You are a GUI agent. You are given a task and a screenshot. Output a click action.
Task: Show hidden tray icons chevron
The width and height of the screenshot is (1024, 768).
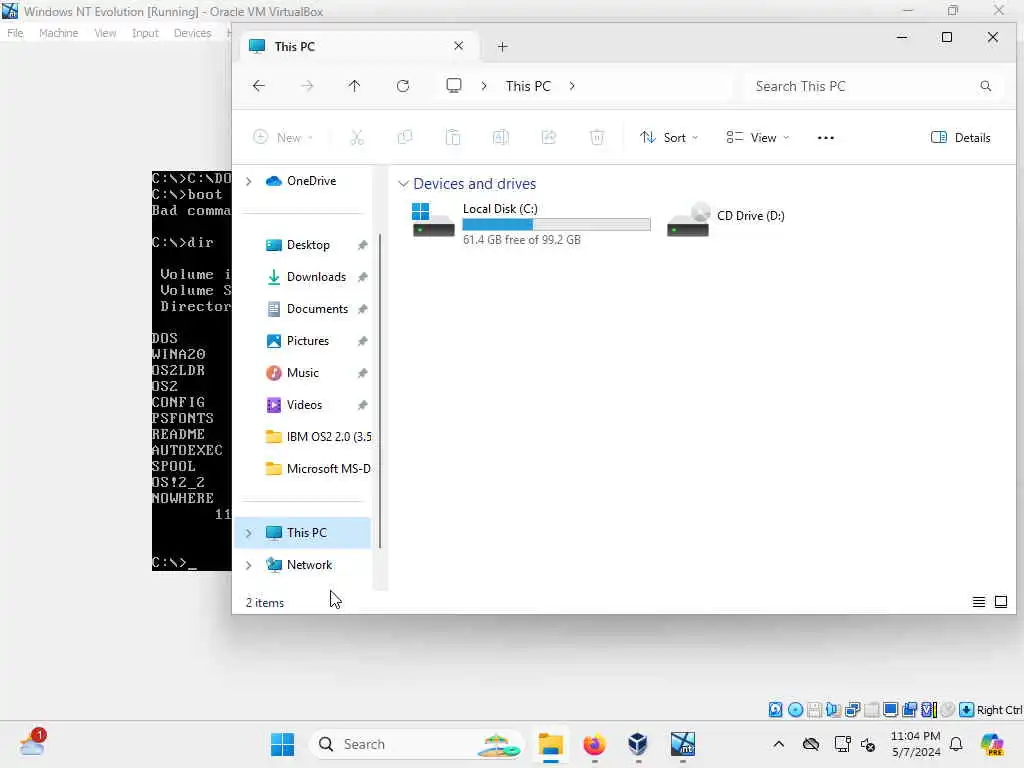(x=778, y=744)
